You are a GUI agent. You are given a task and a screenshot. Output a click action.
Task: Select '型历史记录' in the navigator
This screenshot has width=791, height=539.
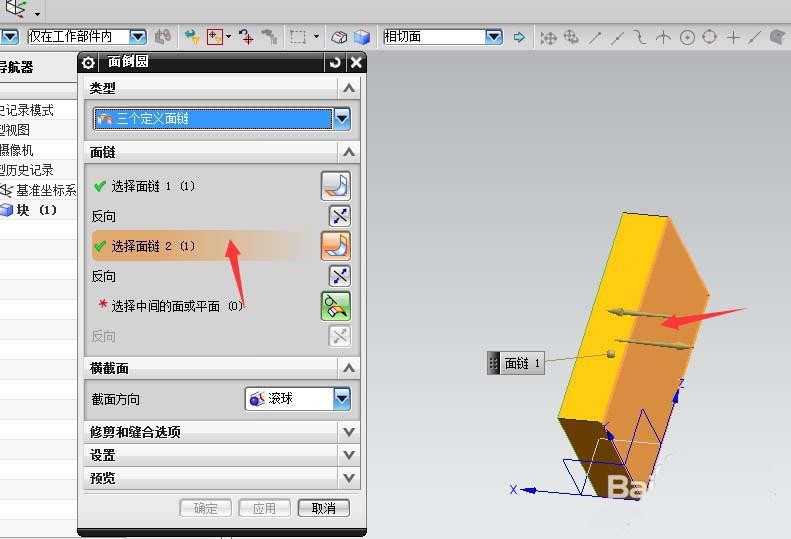pyautogui.click(x=27, y=170)
